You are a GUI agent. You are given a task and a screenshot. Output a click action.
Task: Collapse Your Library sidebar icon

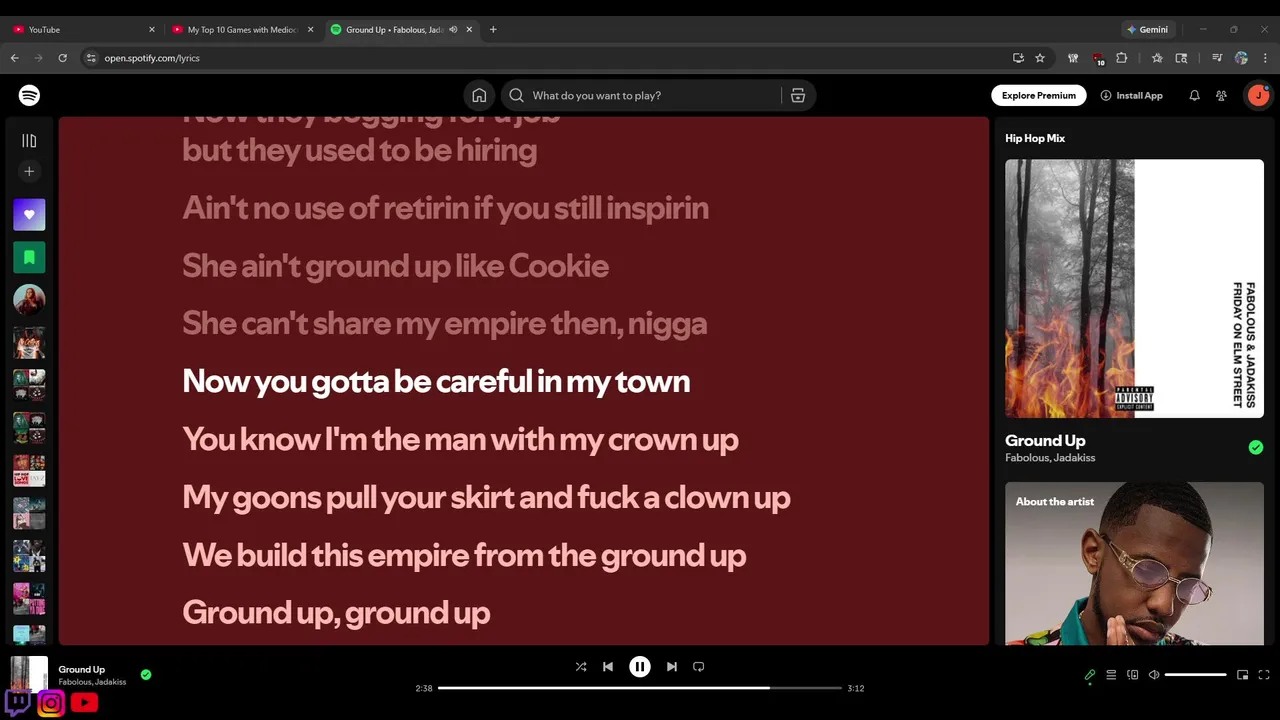click(x=29, y=141)
